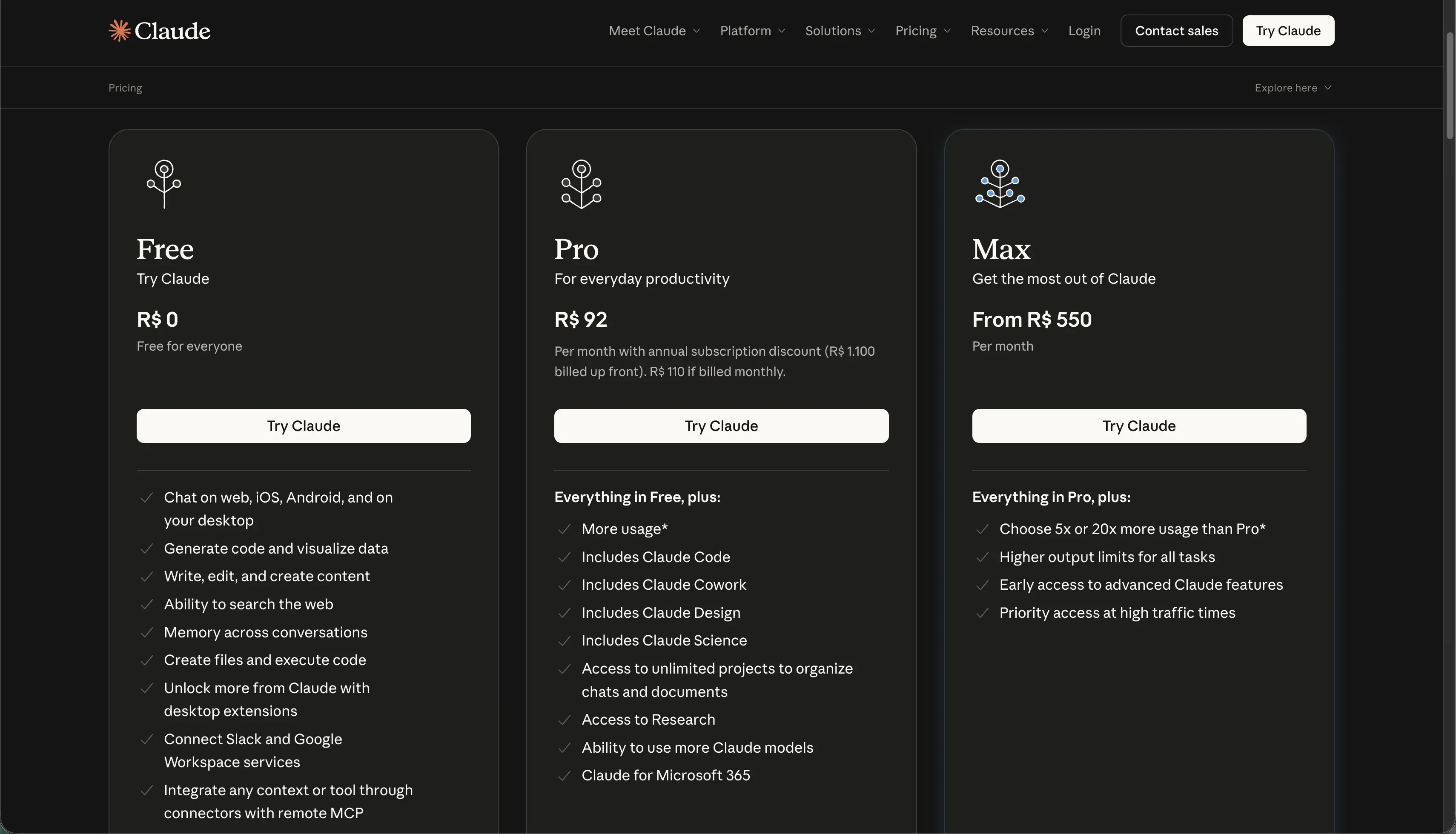Expand the Platform dropdown chevron
The width and height of the screenshot is (1456, 834).
point(782,31)
